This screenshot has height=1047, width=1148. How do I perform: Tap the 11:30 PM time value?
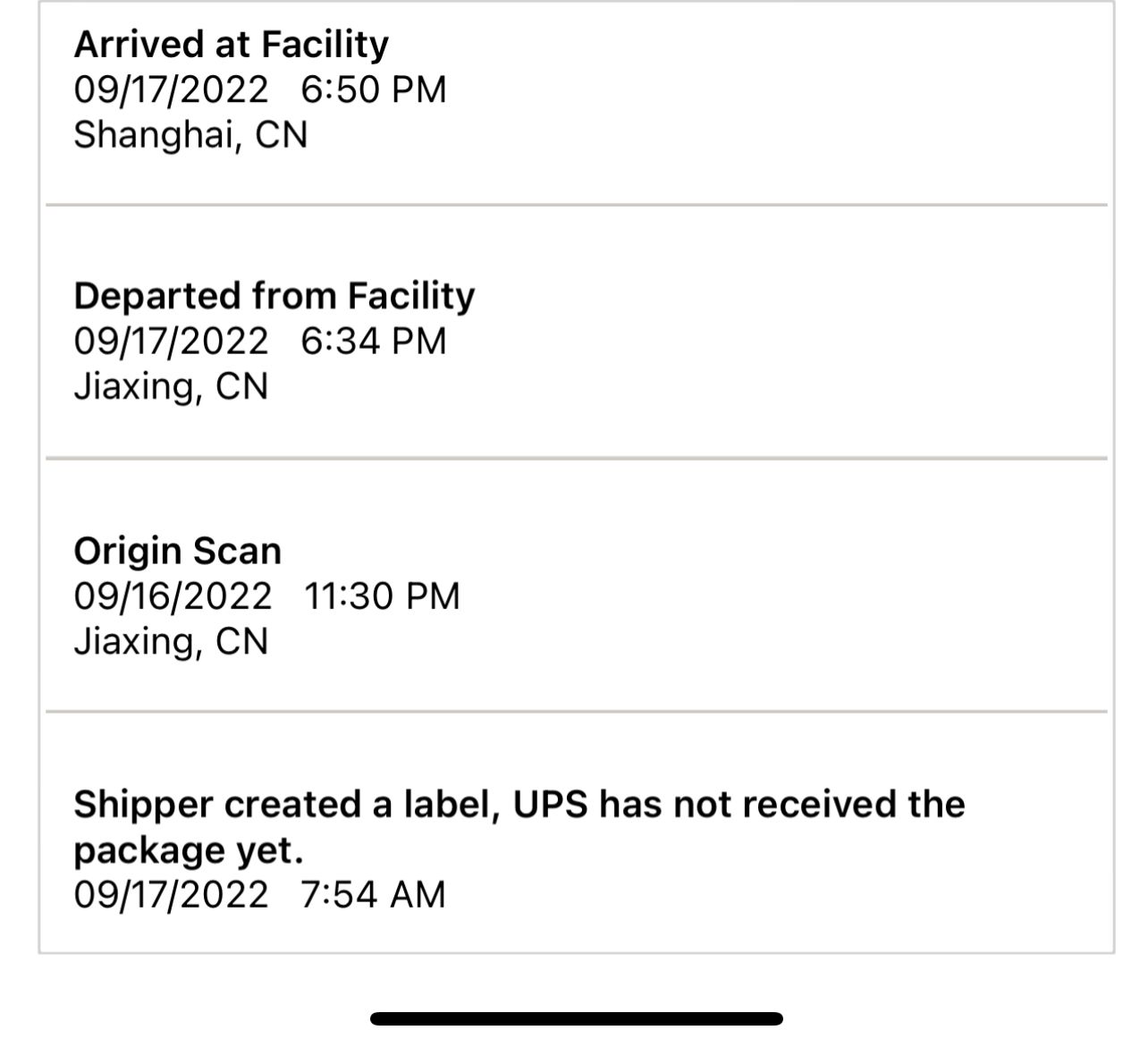tap(382, 596)
